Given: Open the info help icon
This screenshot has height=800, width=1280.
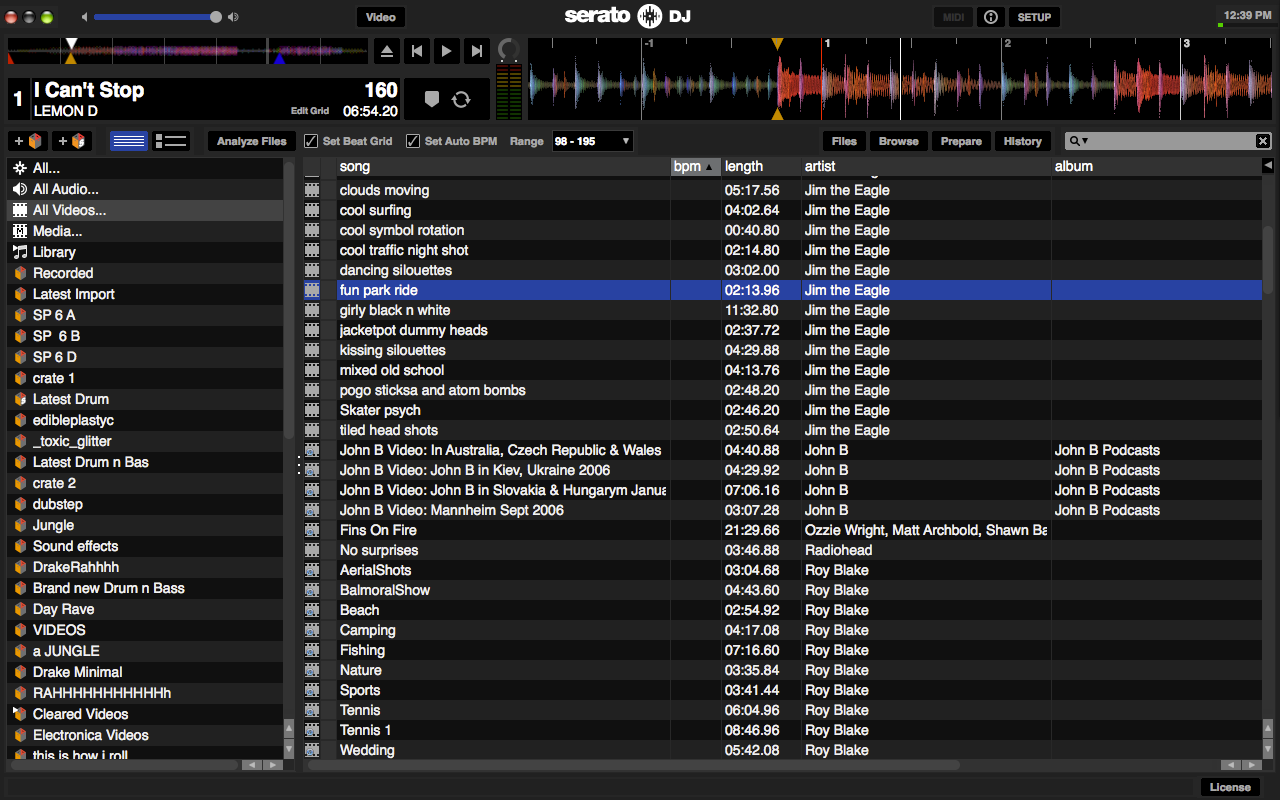Looking at the screenshot, I should [x=991, y=17].
